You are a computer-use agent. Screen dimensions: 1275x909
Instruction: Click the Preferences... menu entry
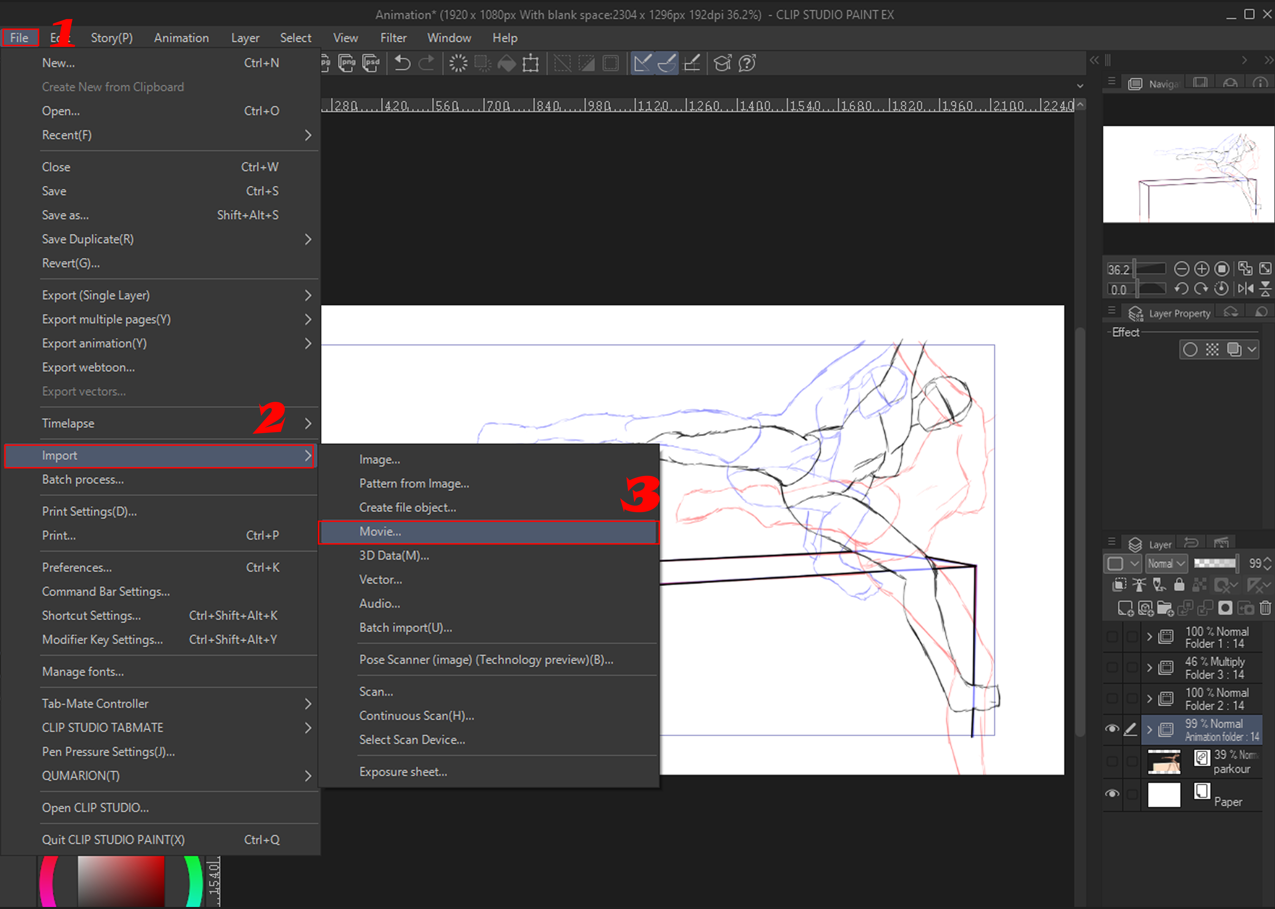pos(76,567)
